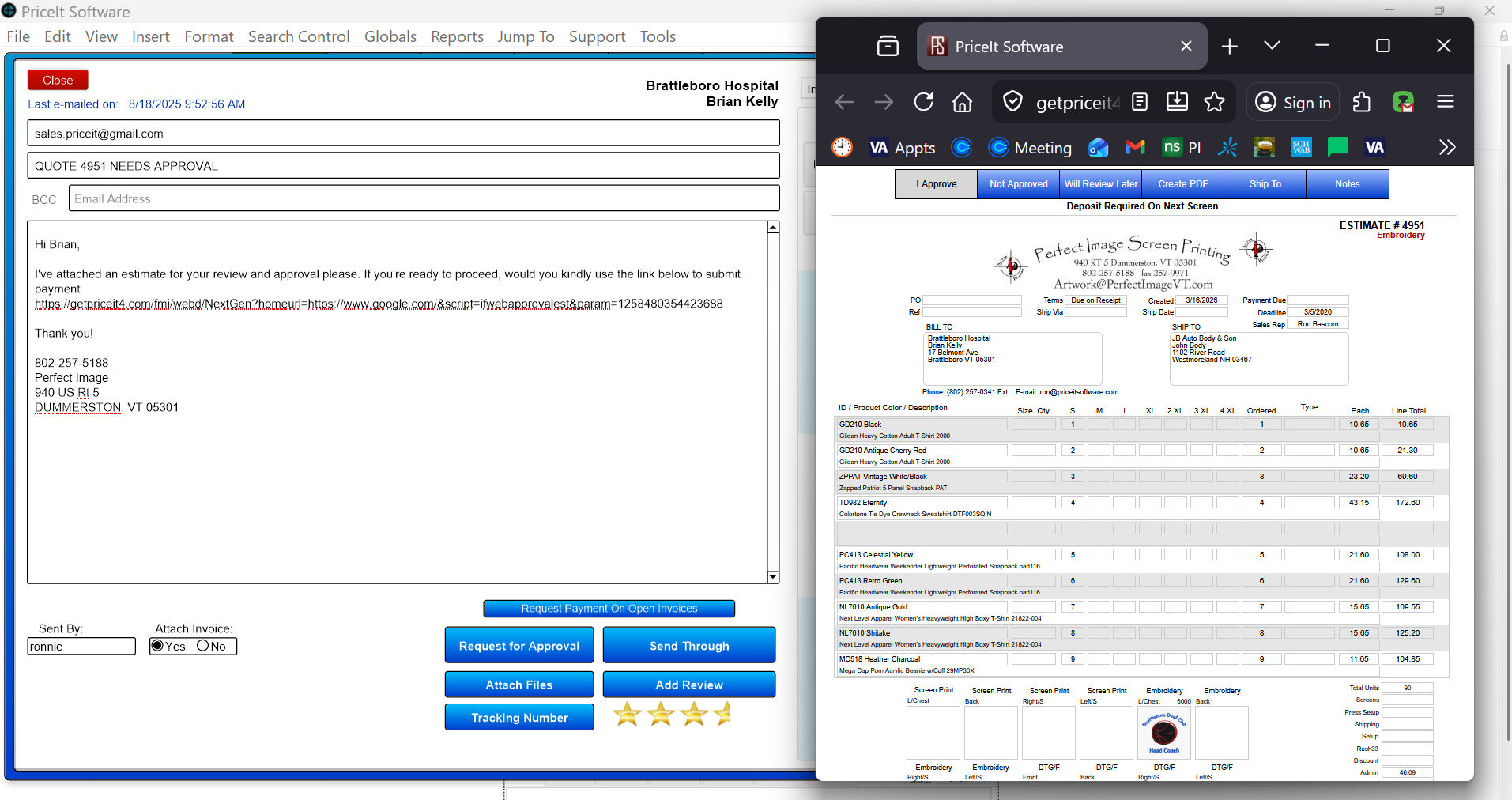Click the Create PDF button

click(x=1182, y=184)
